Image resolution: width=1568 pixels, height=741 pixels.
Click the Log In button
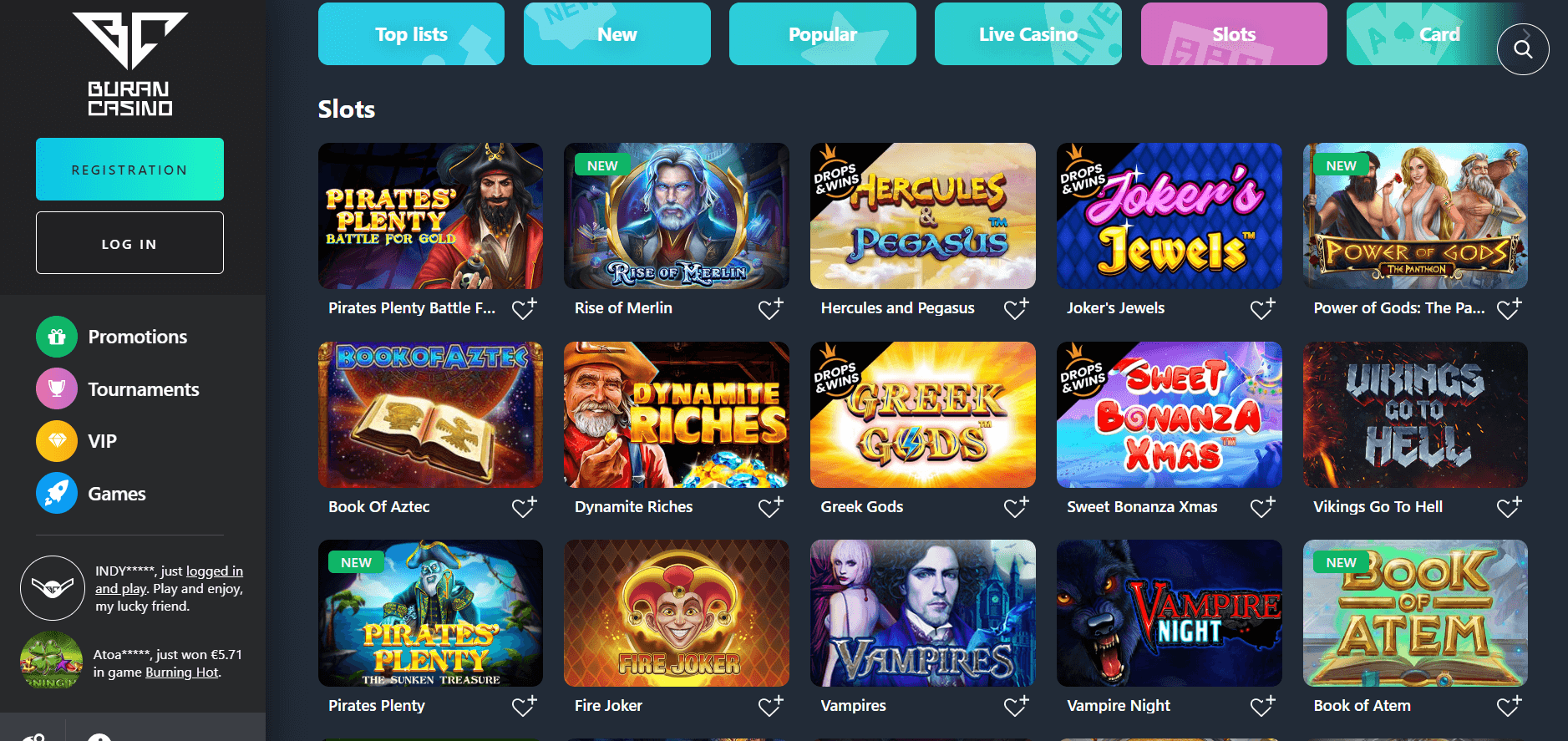coord(129,243)
